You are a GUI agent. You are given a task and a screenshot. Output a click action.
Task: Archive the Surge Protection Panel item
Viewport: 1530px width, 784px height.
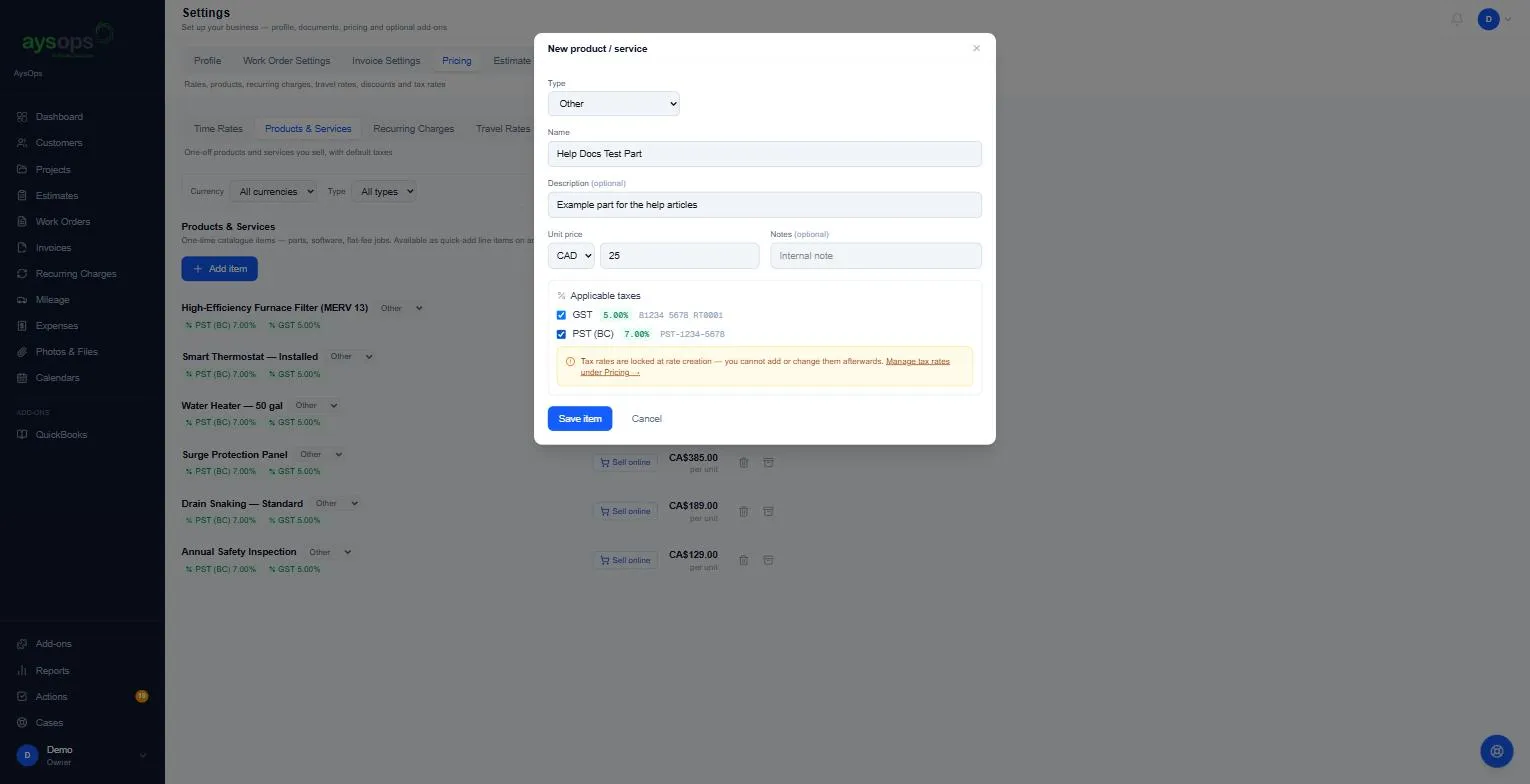(768, 462)
